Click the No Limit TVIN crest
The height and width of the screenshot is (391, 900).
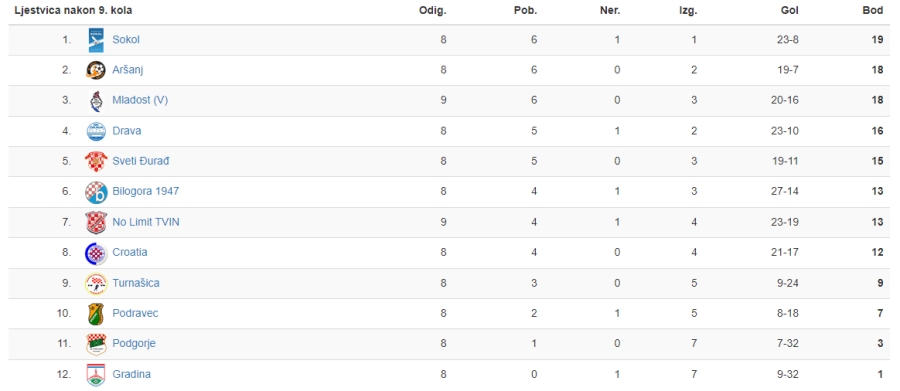click(96, 222)
